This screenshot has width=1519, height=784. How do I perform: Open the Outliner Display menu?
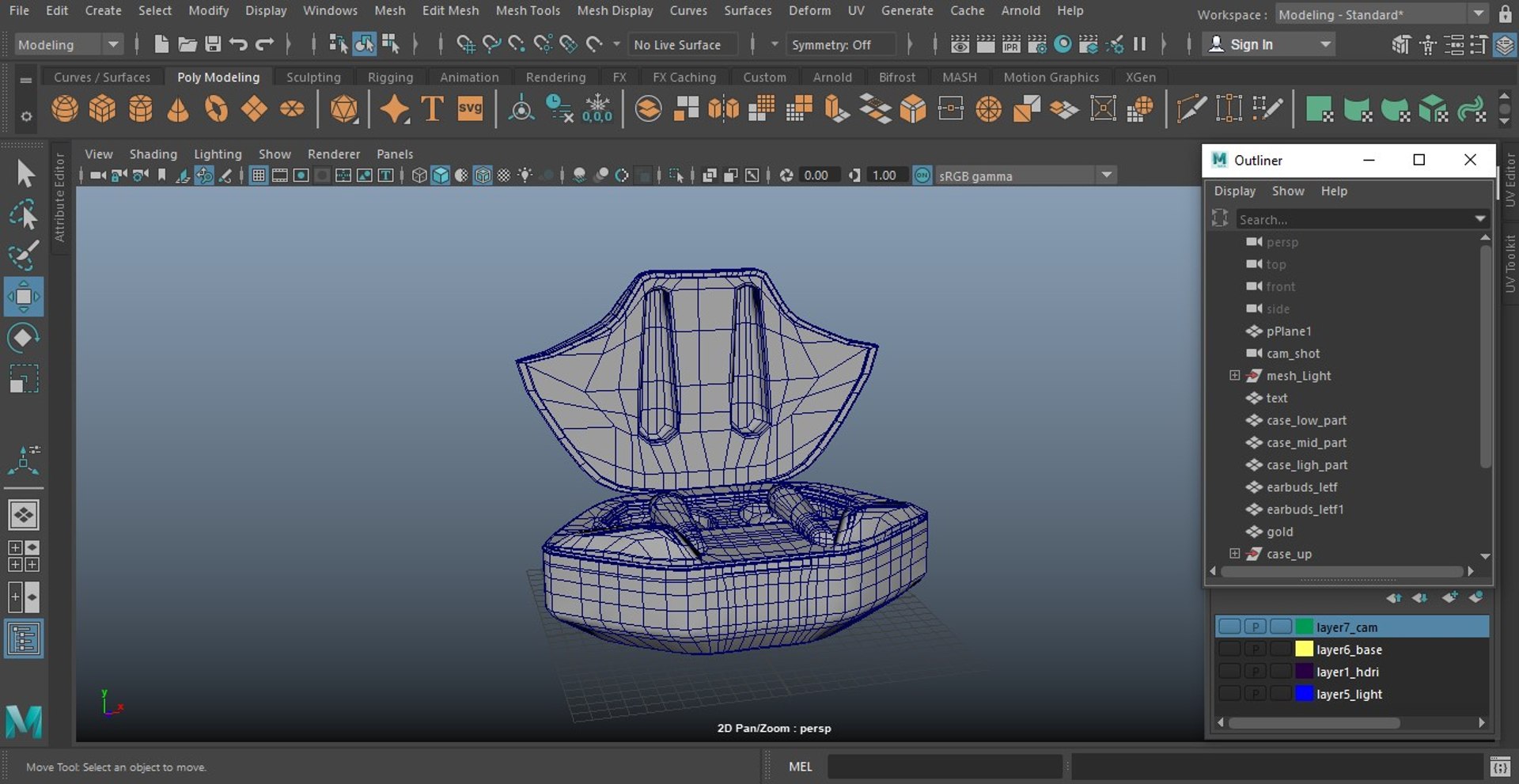1234,191
